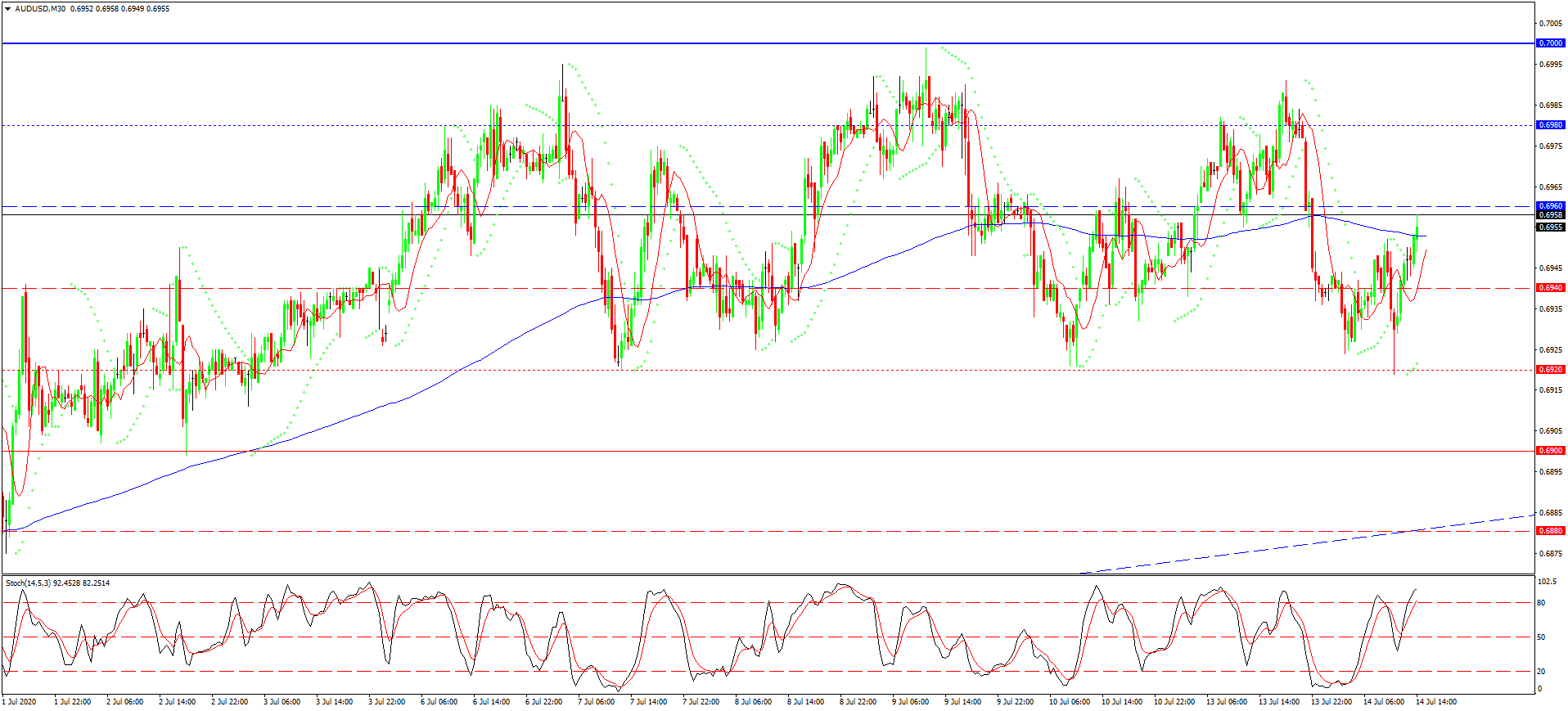Click the black 0.6955 current price tag
The image size is (1568, 711).
1550,227
